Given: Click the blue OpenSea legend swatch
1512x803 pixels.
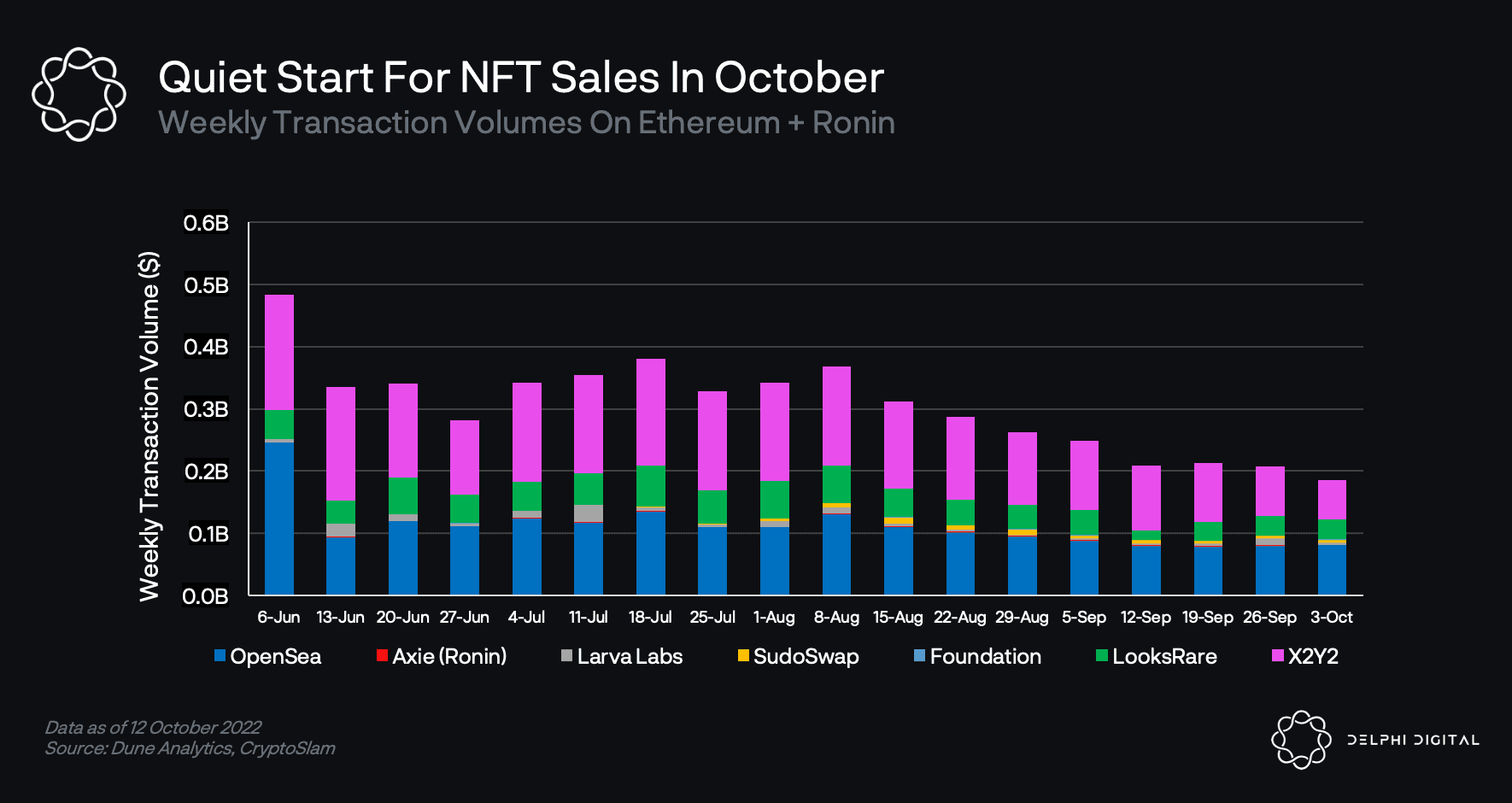Looking at the screenshot, I should pyautogui.click(x=220, y=656).
